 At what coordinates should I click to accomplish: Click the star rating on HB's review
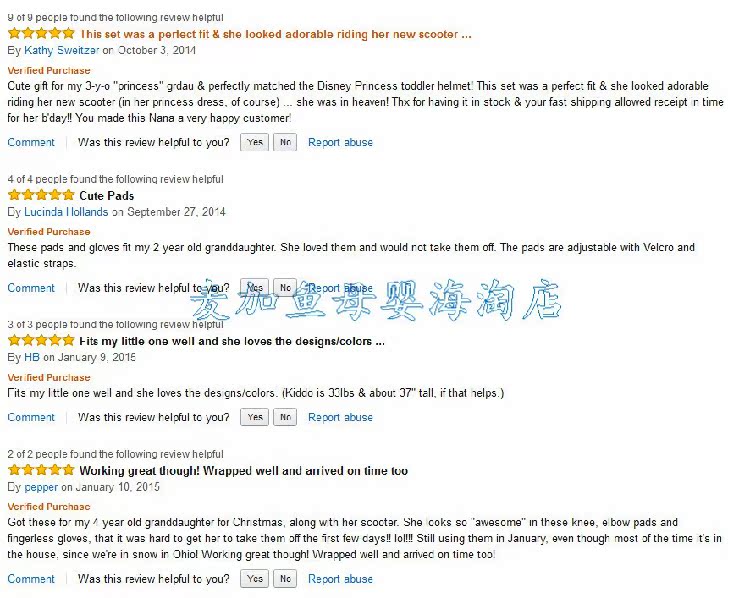pyautogui.click(x=41, y=341)
